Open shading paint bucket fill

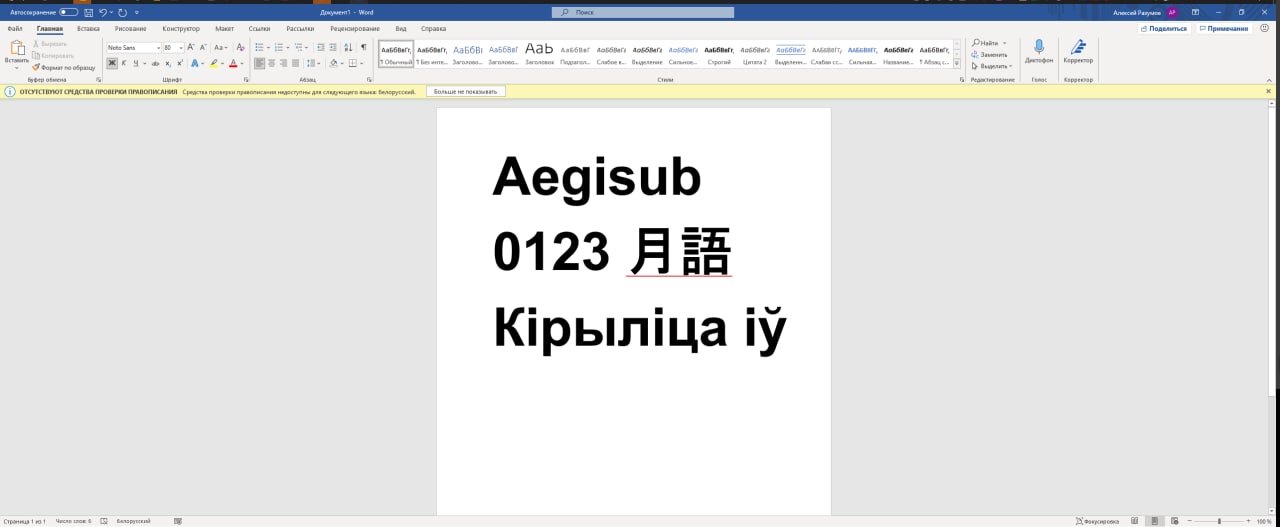tap(333, 63)
